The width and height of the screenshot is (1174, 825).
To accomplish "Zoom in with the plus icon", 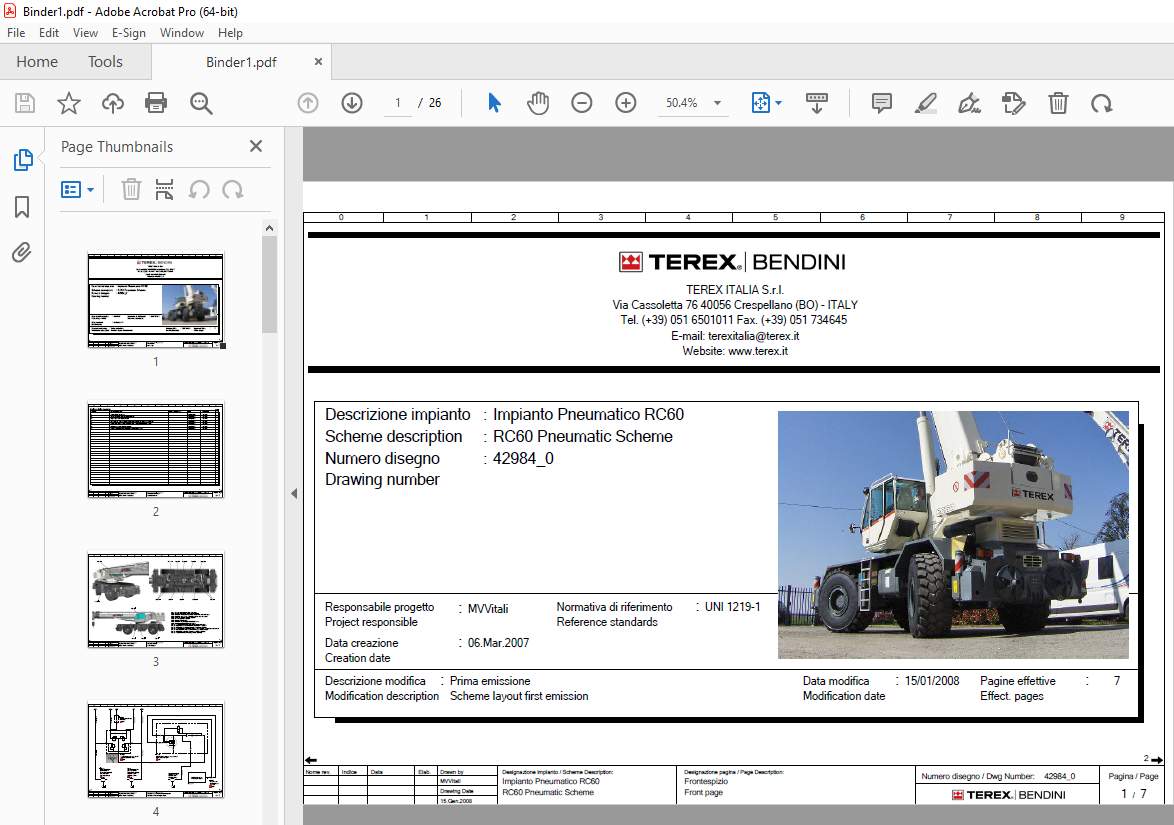I will pos(626,103).
